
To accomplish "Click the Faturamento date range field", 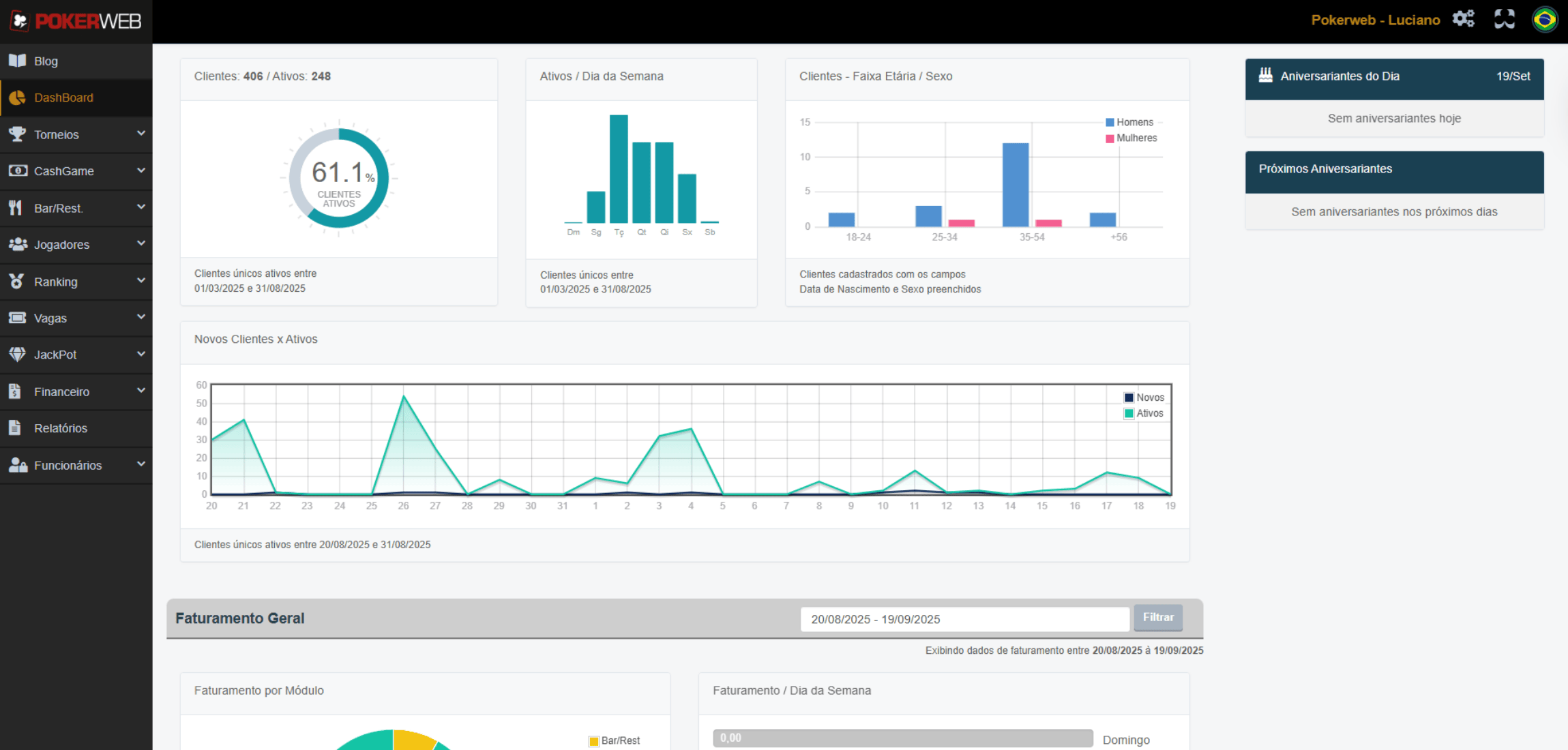I will pos(964,619).
